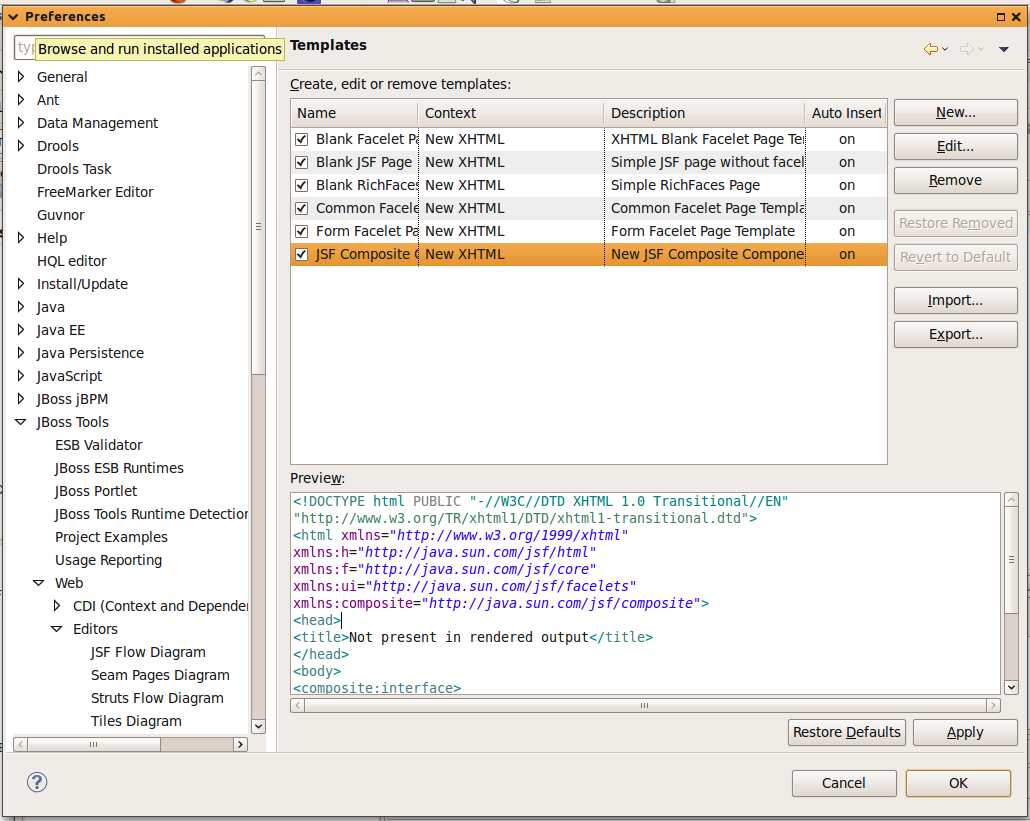Select JSF Flow Diagram in tree
Screen dimensions: 1030x821
[x=148, y=652]
